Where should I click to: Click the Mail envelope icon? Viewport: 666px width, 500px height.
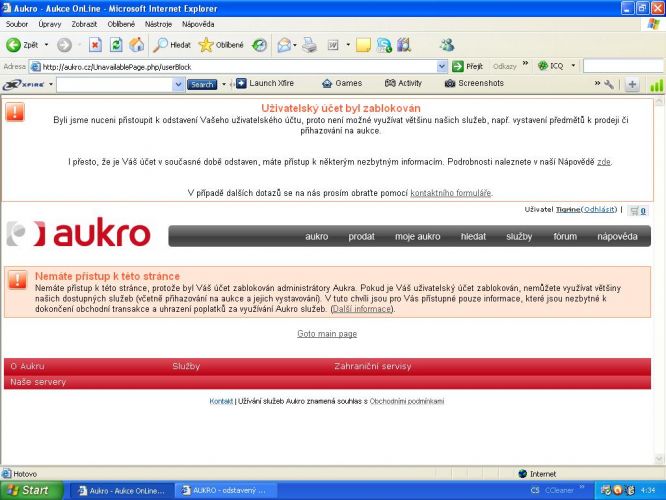(x=284, y=45)
